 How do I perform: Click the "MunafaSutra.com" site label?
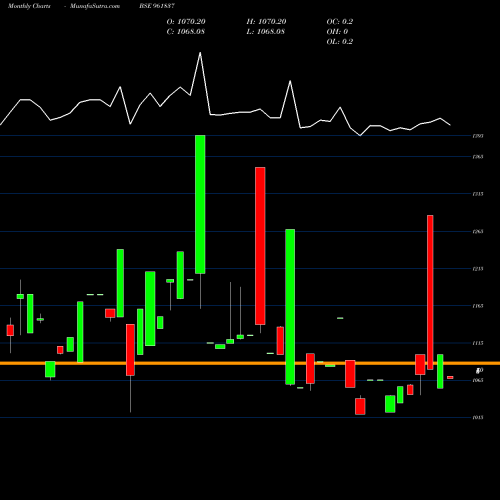tap(95, 6)
